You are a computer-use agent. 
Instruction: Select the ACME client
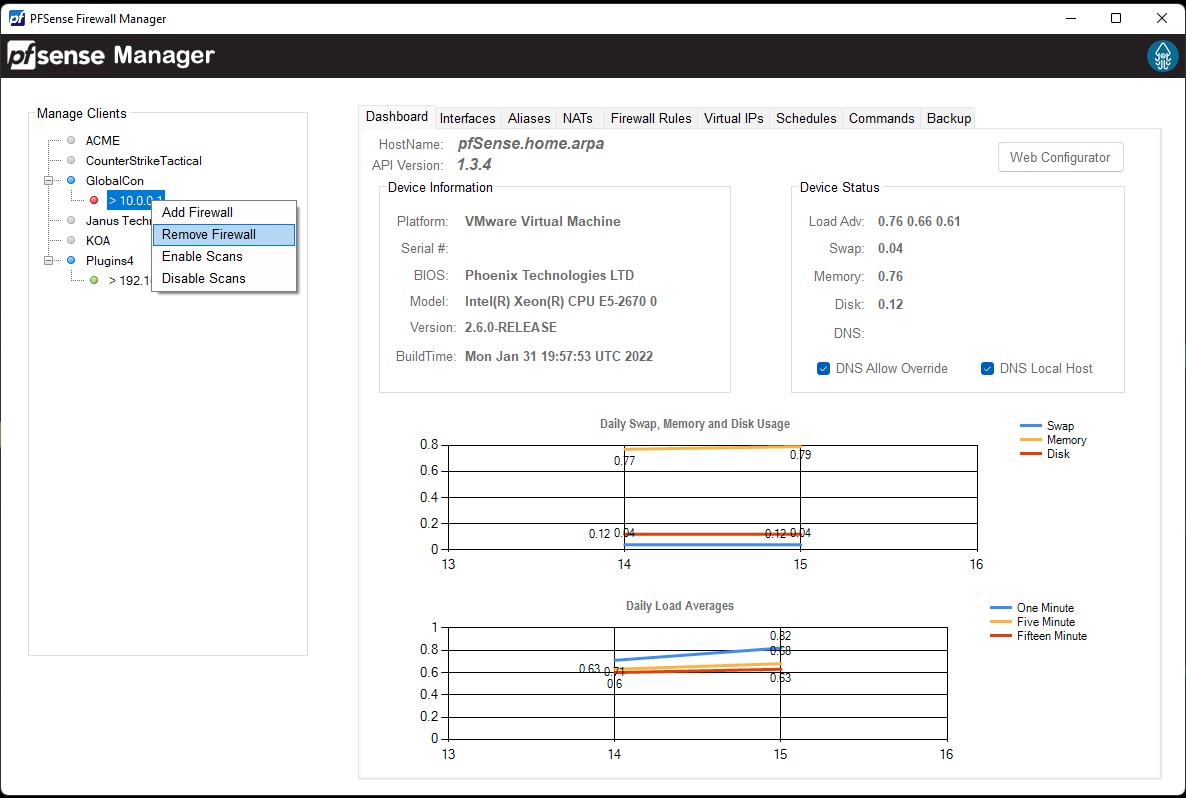[x=103, y=141]
